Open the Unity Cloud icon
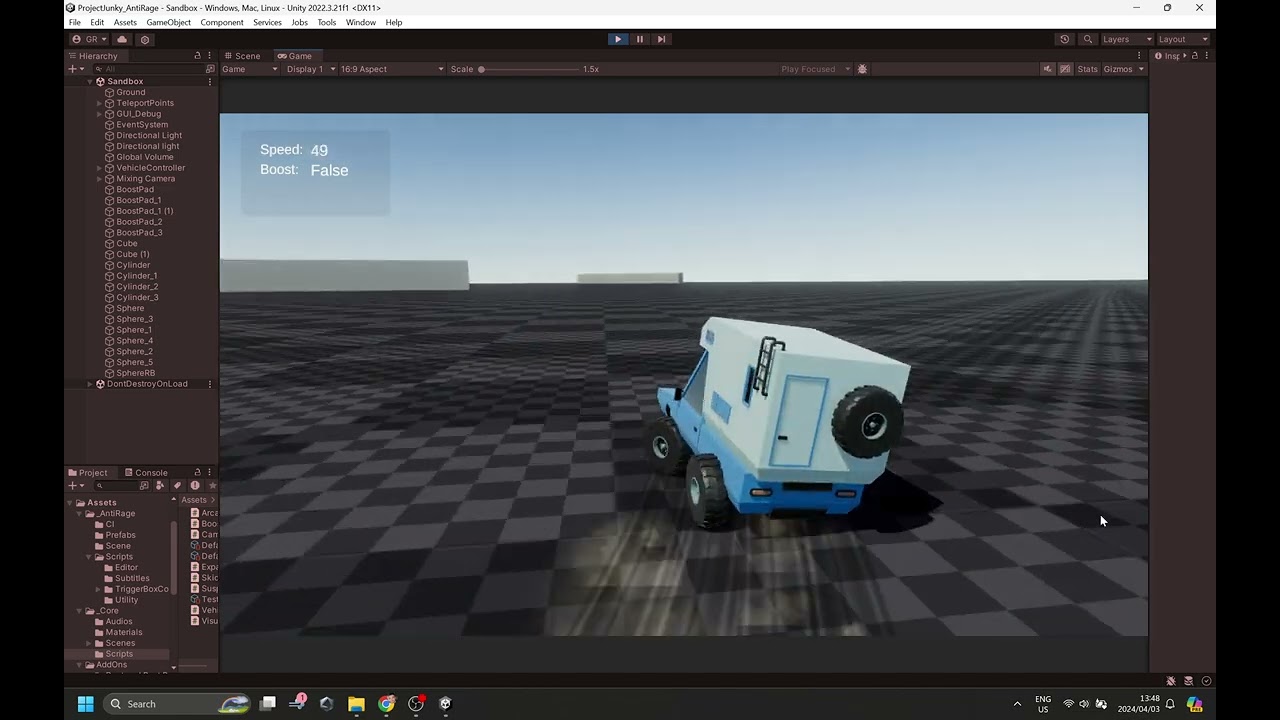1280x720 pixels. point(122,39)
